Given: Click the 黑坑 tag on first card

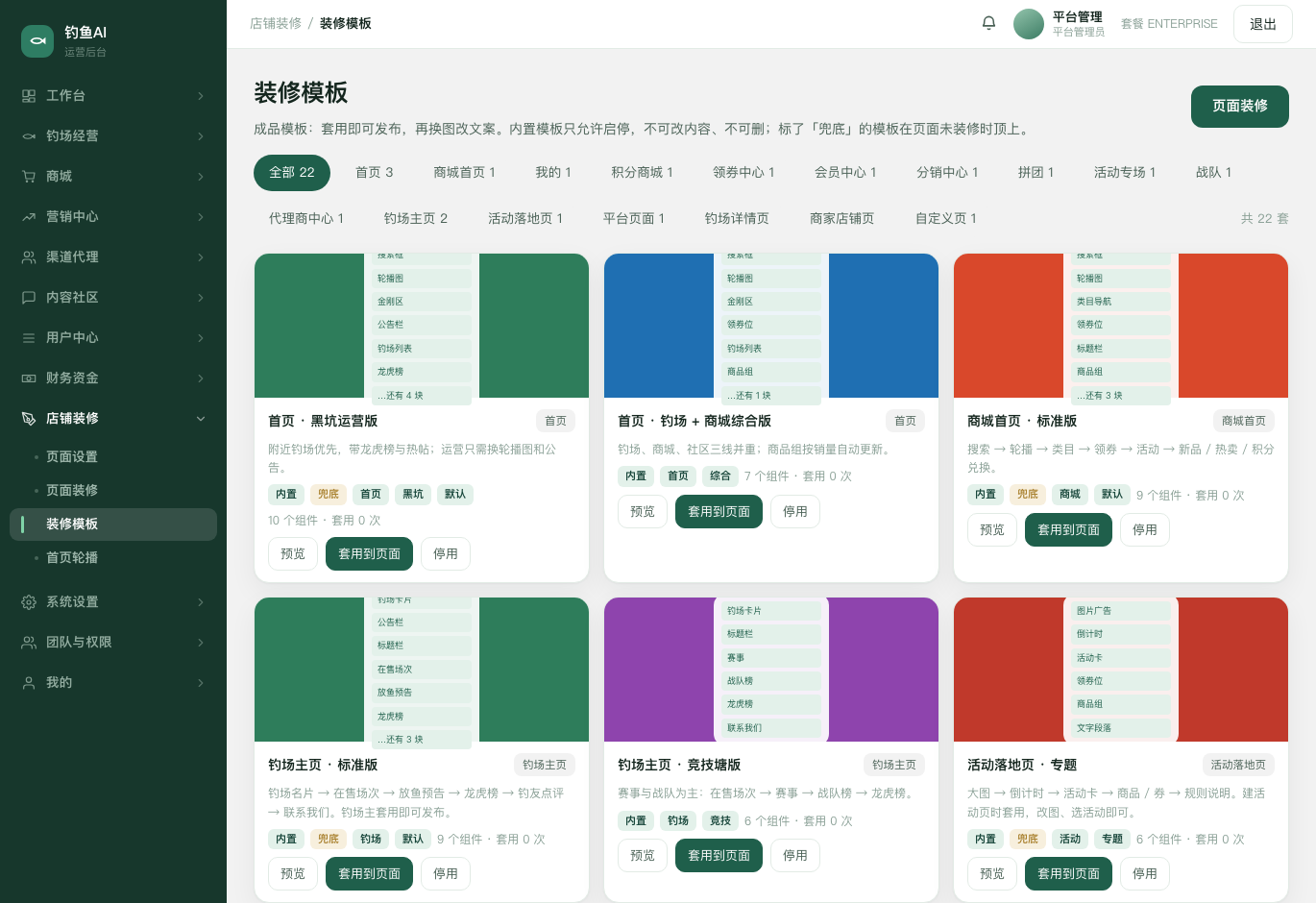Looking at the screenshot, I should 413,495.
